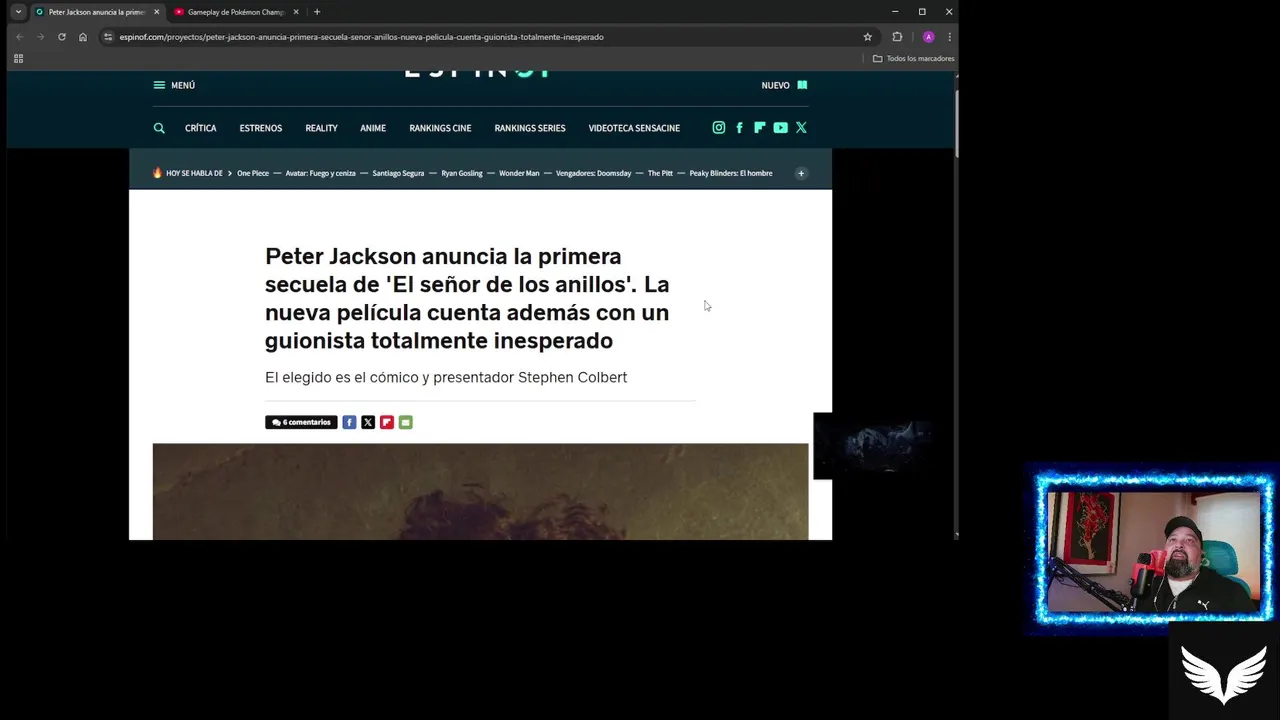Open Espinof YouTube icon
This screenshot has height=720, width=1280.
click(x=780, y=127)
